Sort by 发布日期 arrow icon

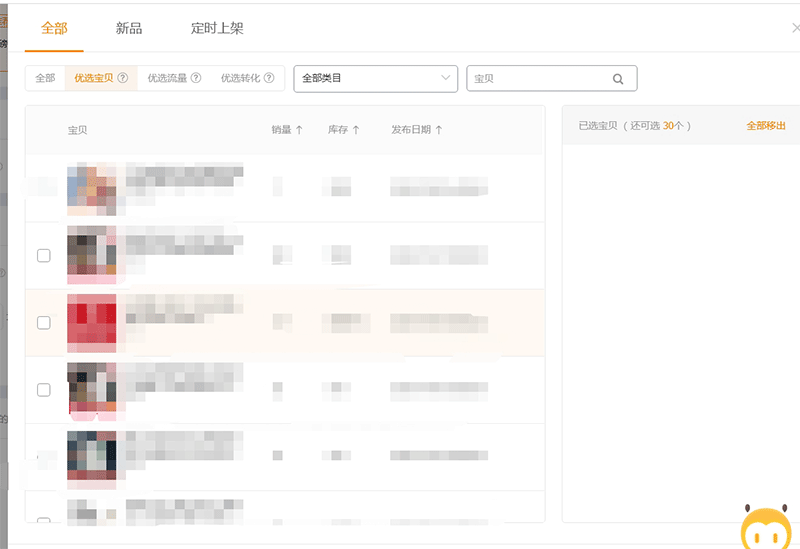(x=439, y=130)
